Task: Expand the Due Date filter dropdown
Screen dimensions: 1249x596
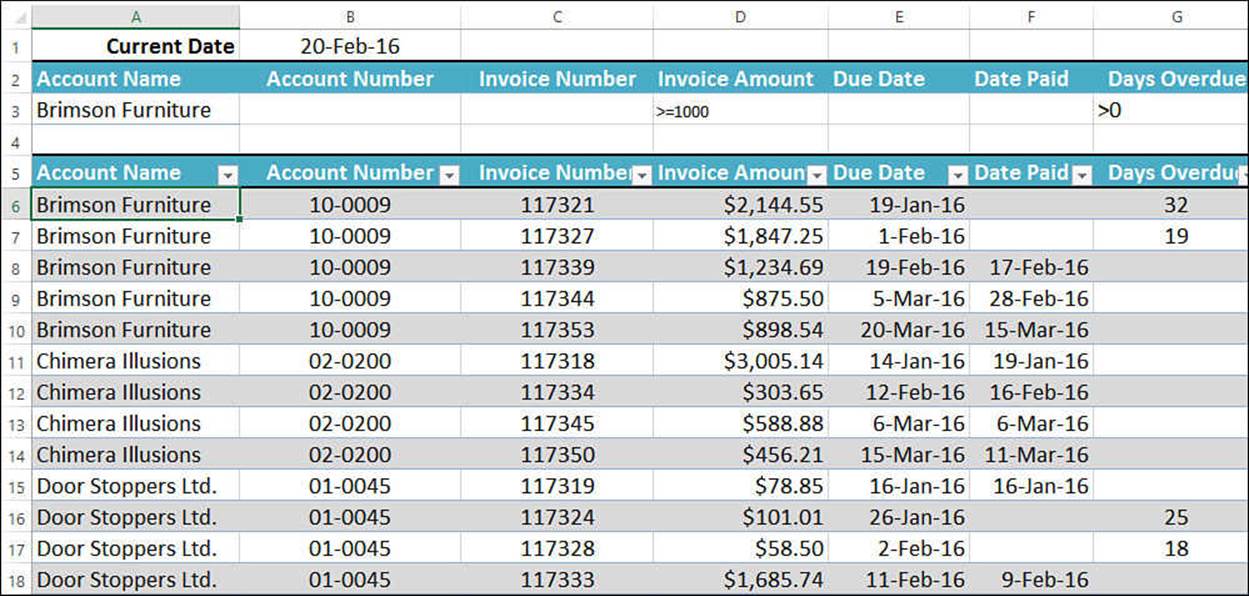Action: [x=957, y=174]
